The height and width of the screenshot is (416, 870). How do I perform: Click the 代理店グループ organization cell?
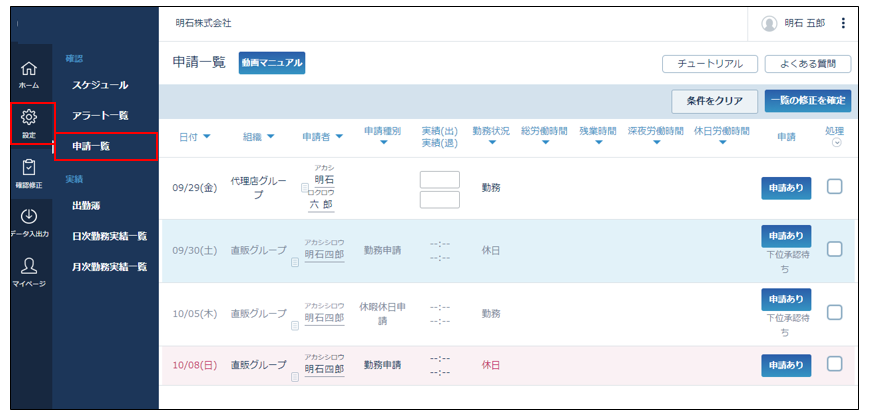259,188
